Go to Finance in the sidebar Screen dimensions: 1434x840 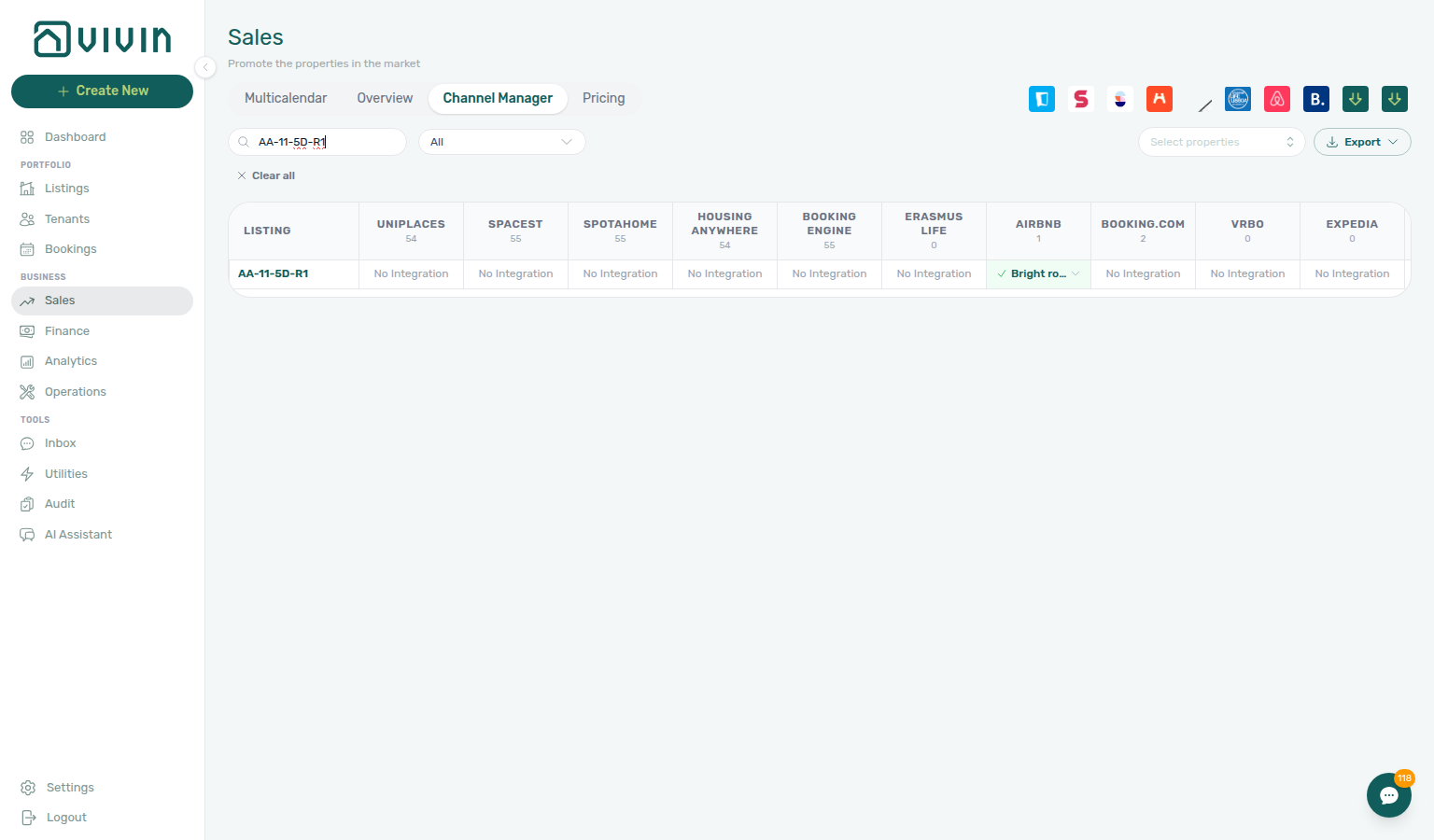(102, 331)
